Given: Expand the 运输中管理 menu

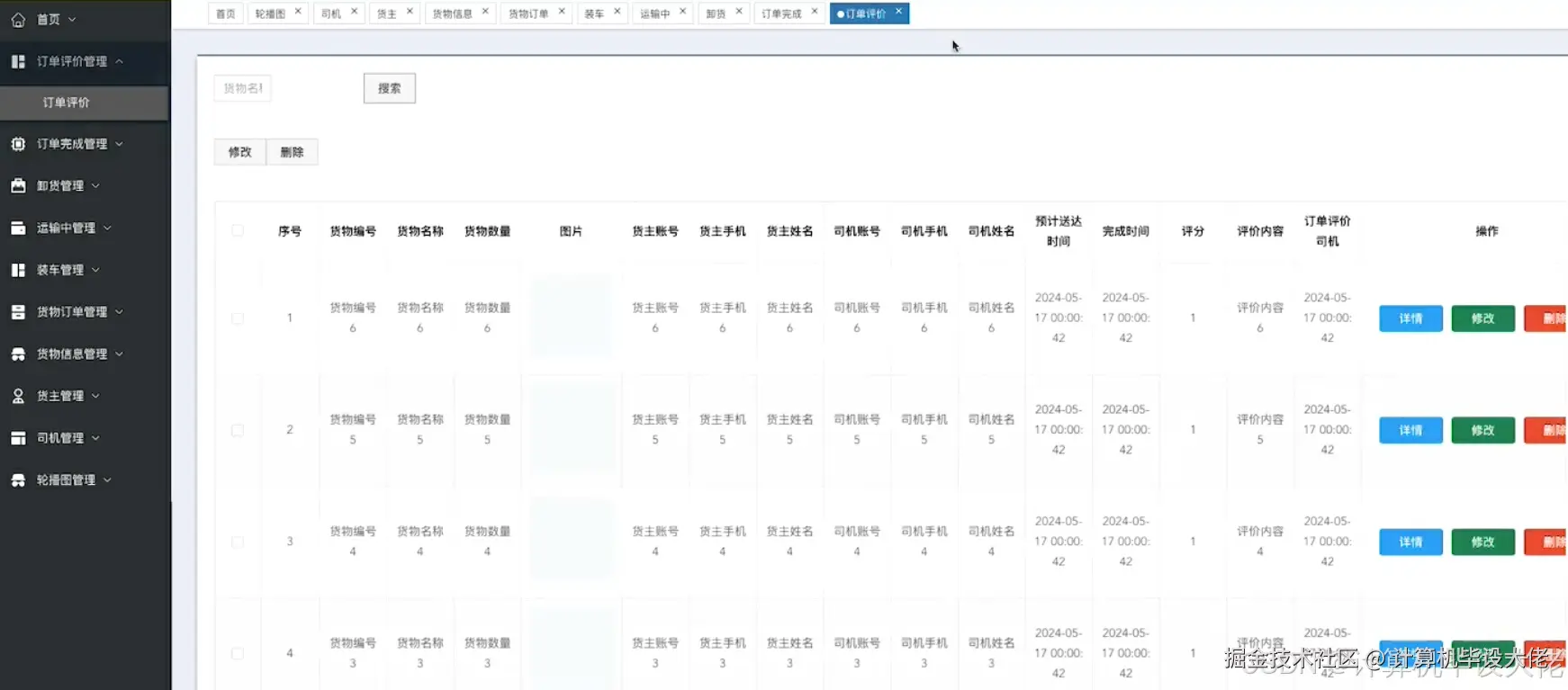Looking at the screenshot, I should pos(107,229).
